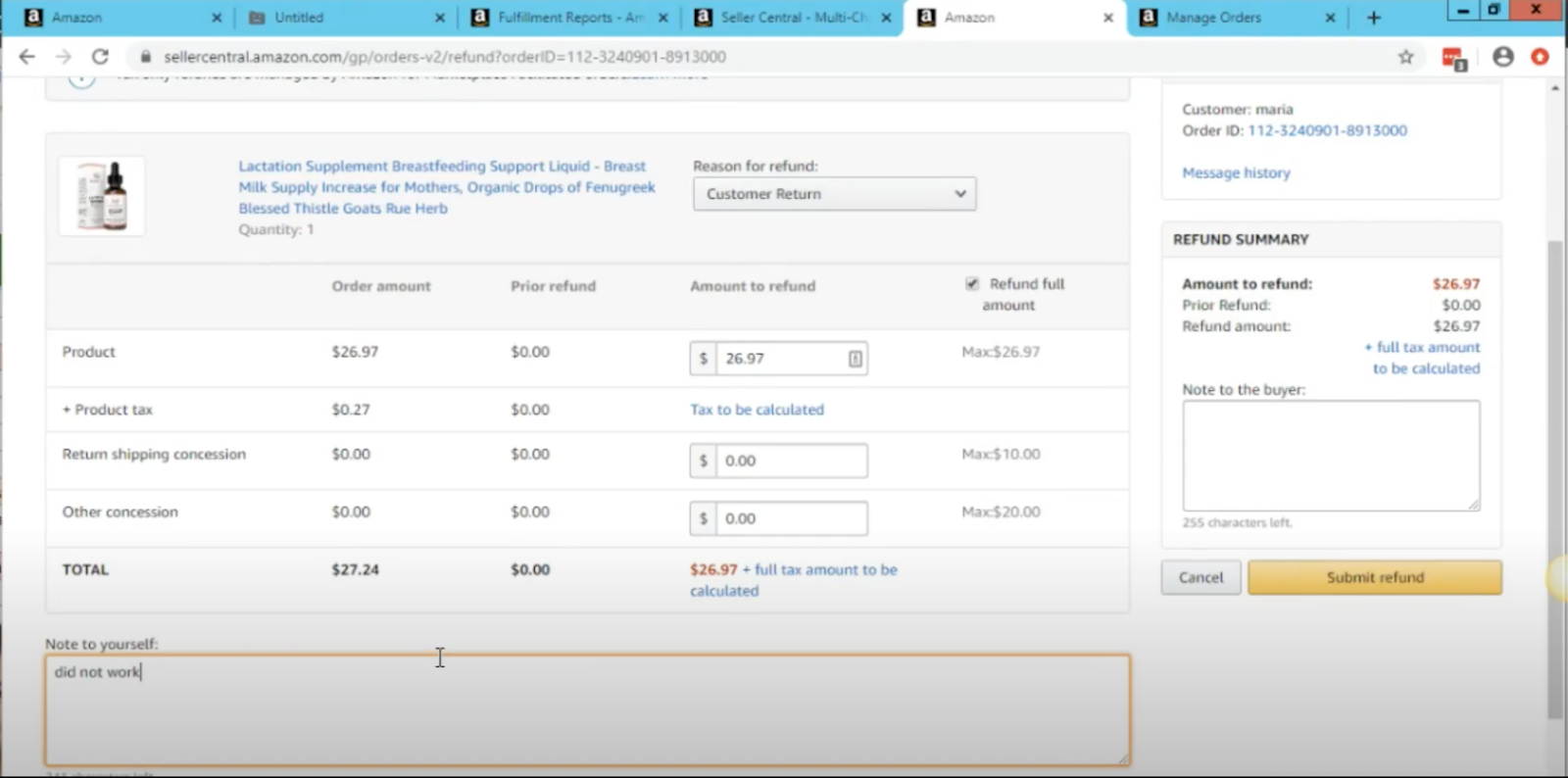Open the Message history link
The width and height of the screenshot is (1568, 778).
1236,172
